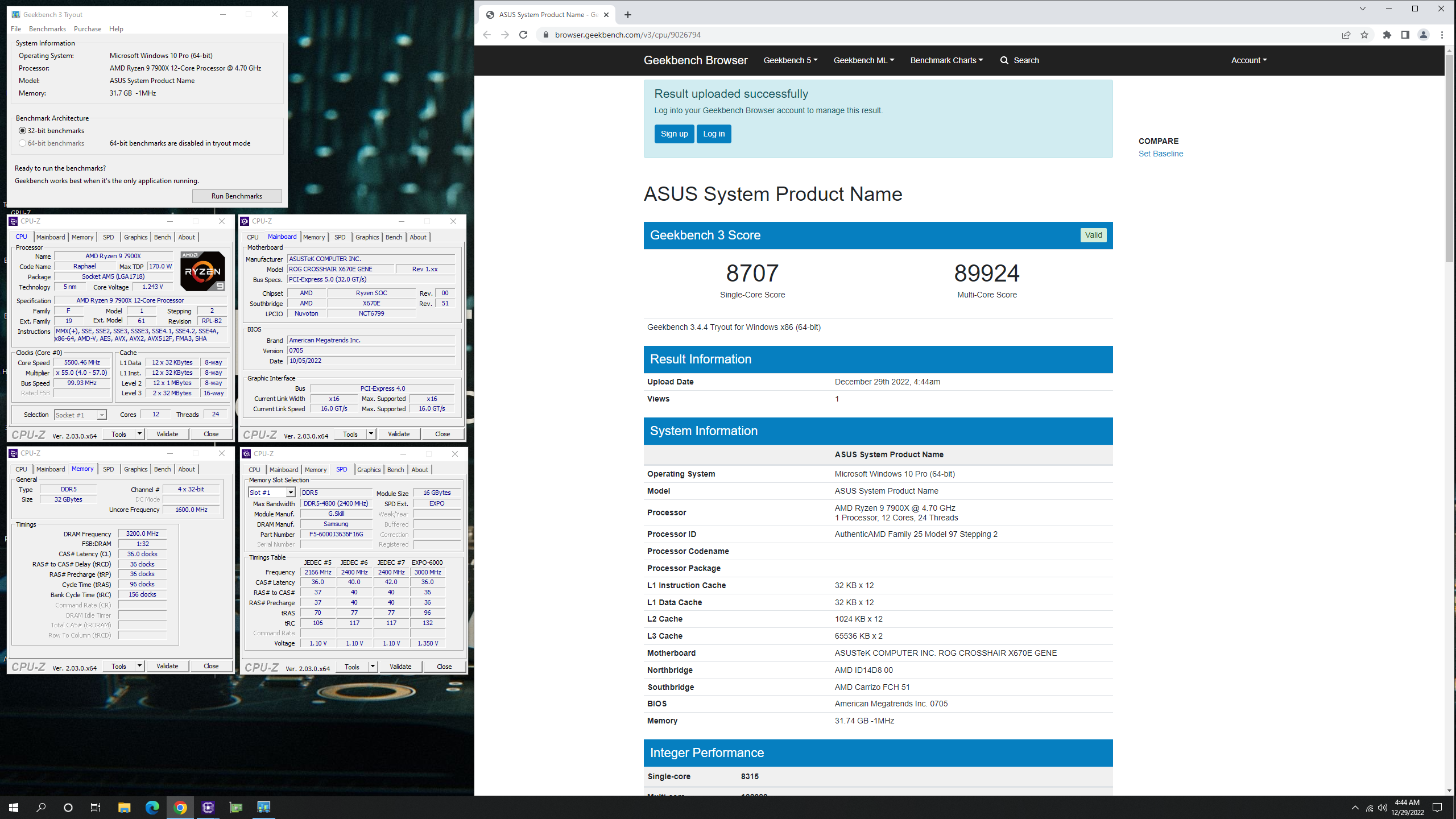Open Geekbench Benchmarks menu
1456x819 pixels.
(x=47, y=29)
